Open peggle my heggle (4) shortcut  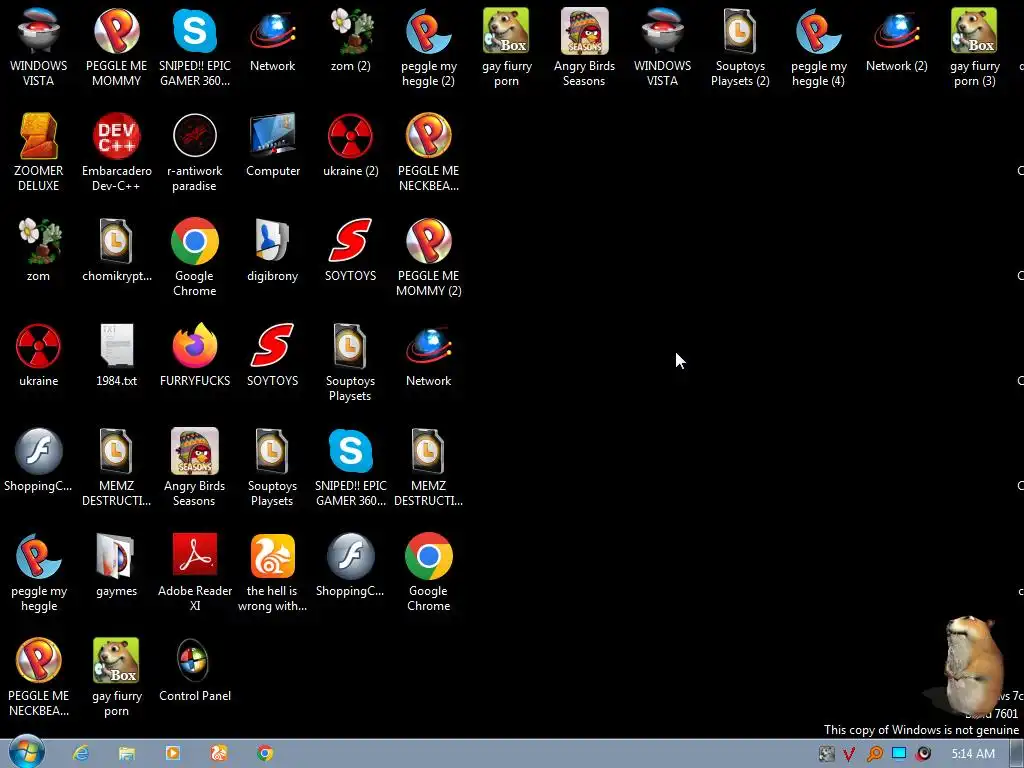pos(818,47)
